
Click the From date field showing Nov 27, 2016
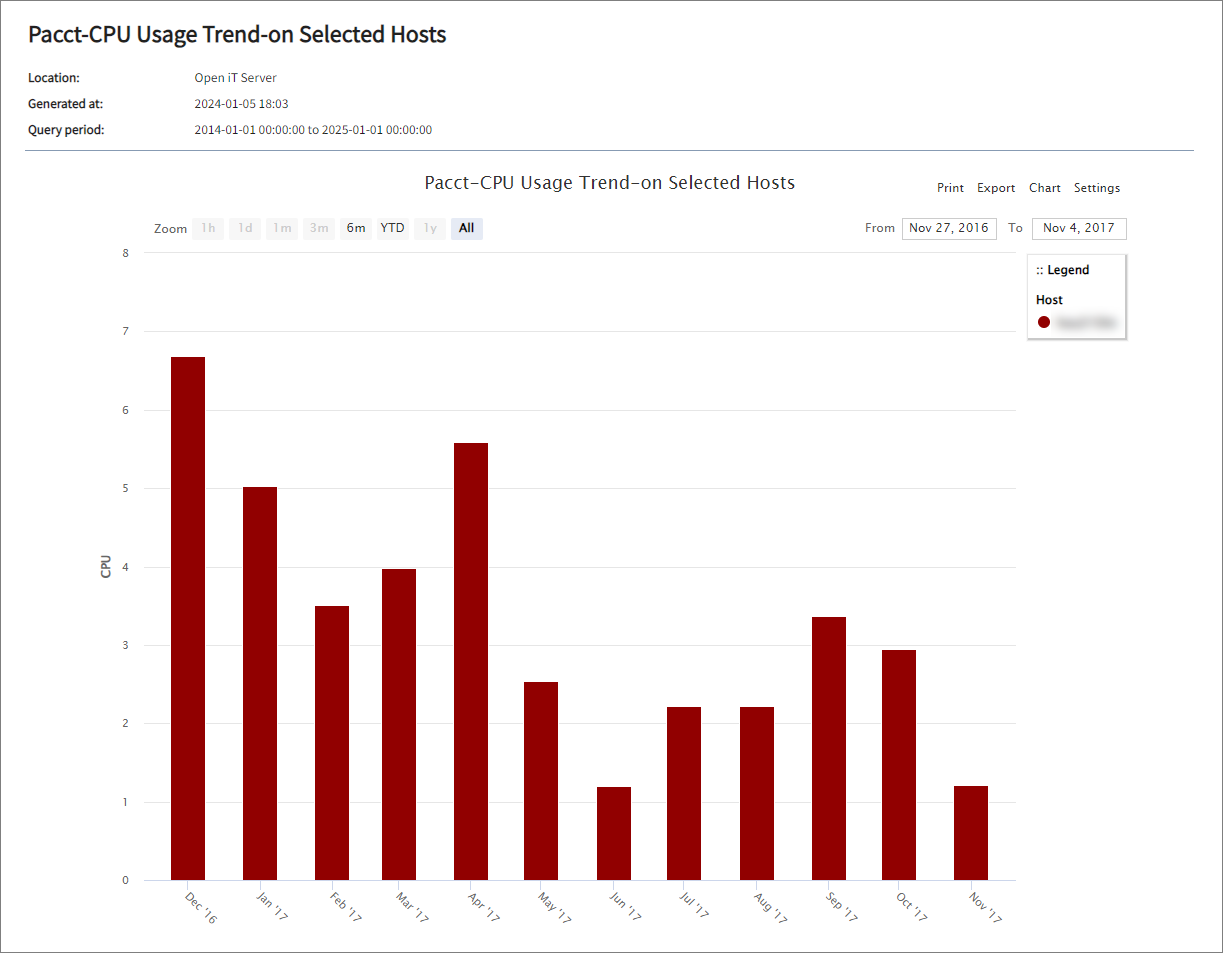[x=949, y=228]
